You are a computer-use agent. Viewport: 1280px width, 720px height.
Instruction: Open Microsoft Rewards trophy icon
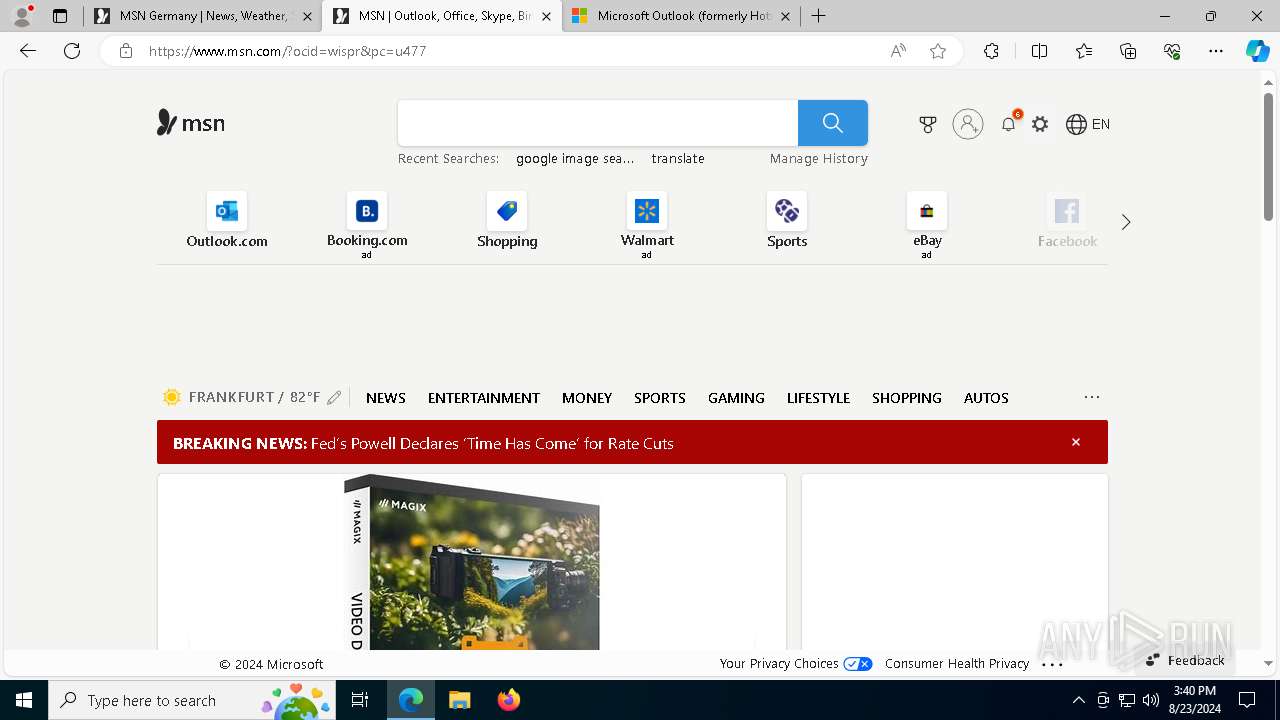tap(928, 124)
